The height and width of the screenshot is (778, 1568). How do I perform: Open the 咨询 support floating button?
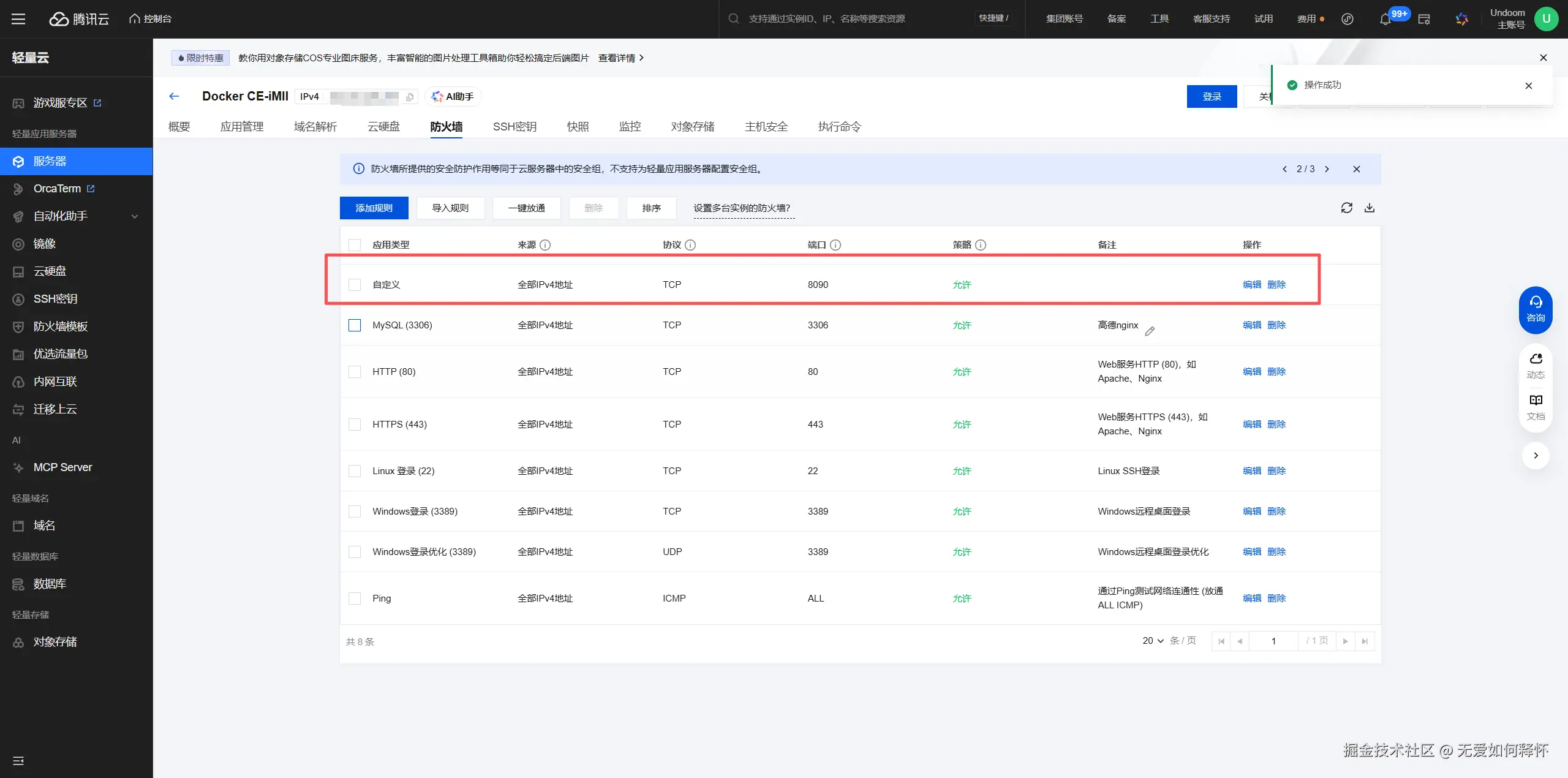(x=1535, y=309)
